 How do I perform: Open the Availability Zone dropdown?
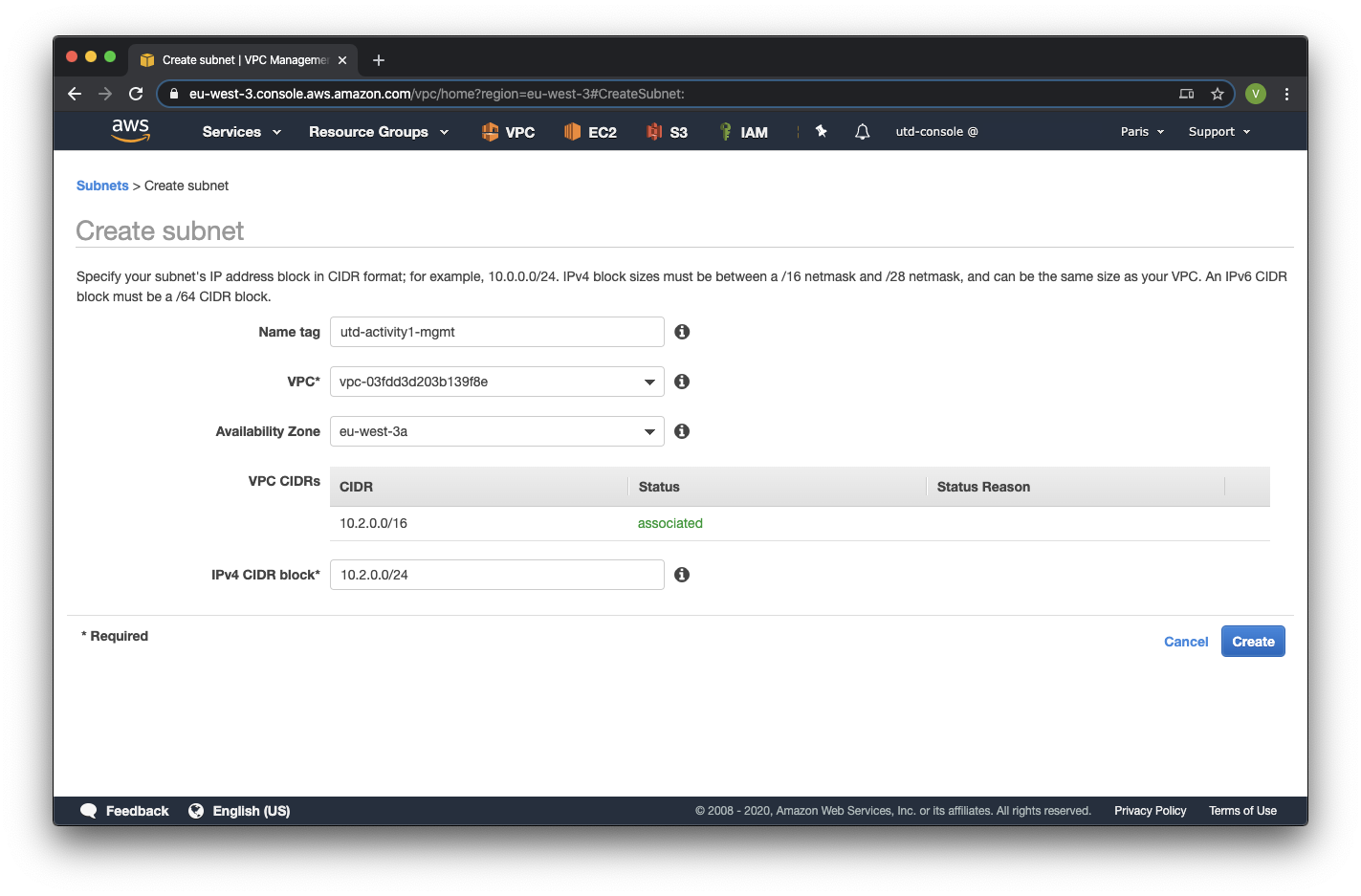(497, 431)
